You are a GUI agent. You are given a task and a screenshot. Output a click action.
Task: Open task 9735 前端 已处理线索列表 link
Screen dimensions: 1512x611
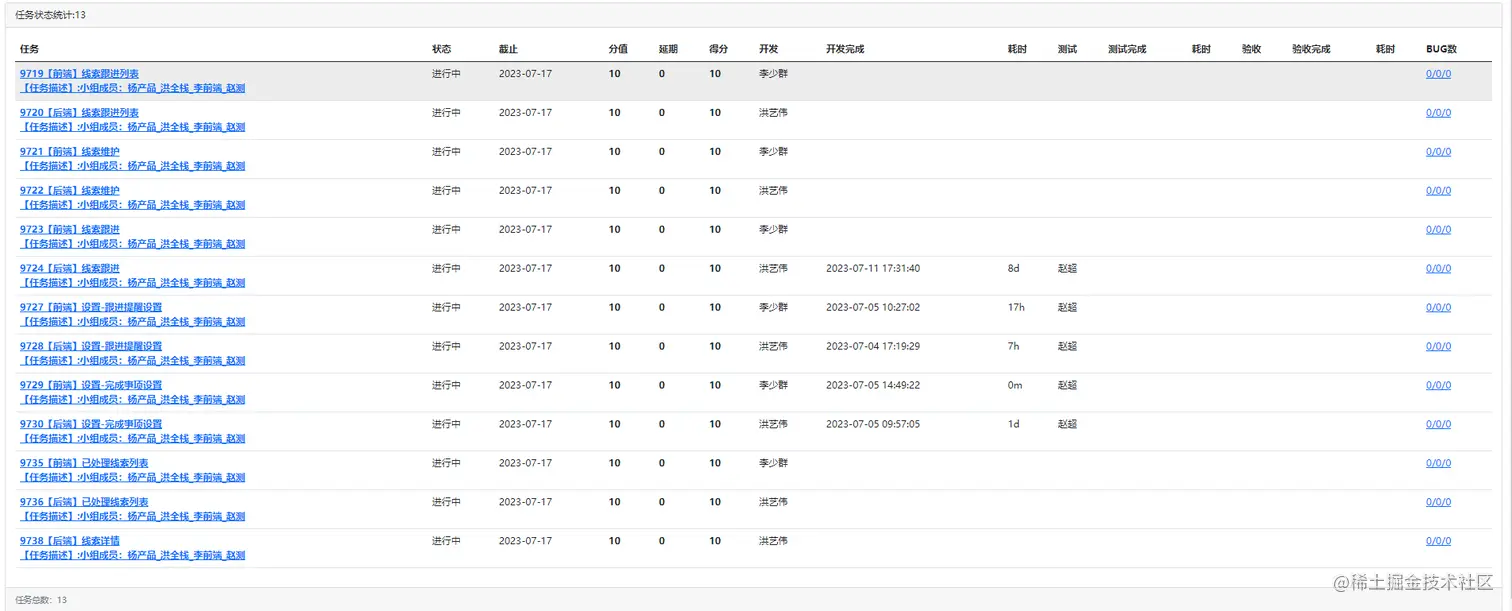[84, 463]
